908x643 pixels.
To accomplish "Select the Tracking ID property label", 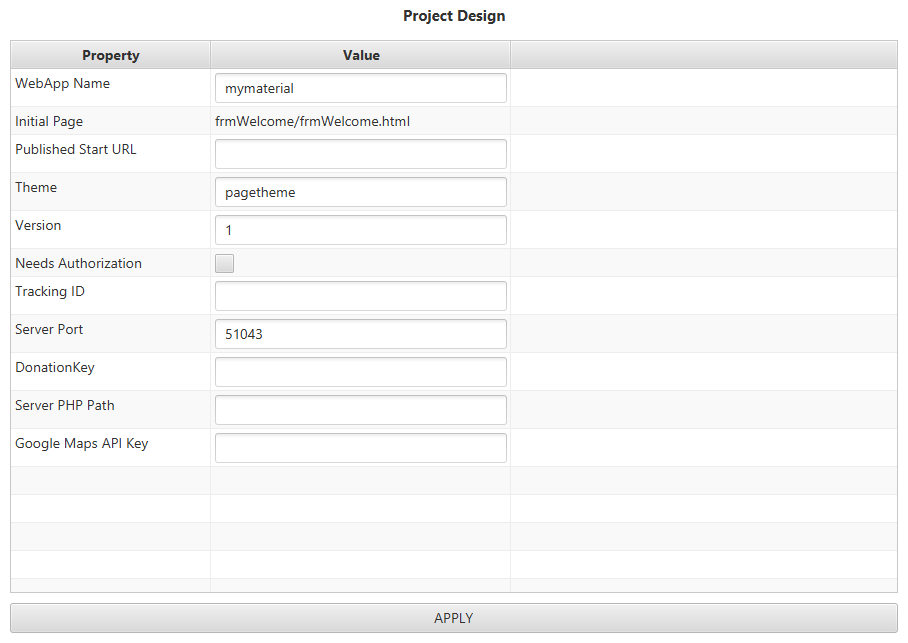I will click(50, 291).
